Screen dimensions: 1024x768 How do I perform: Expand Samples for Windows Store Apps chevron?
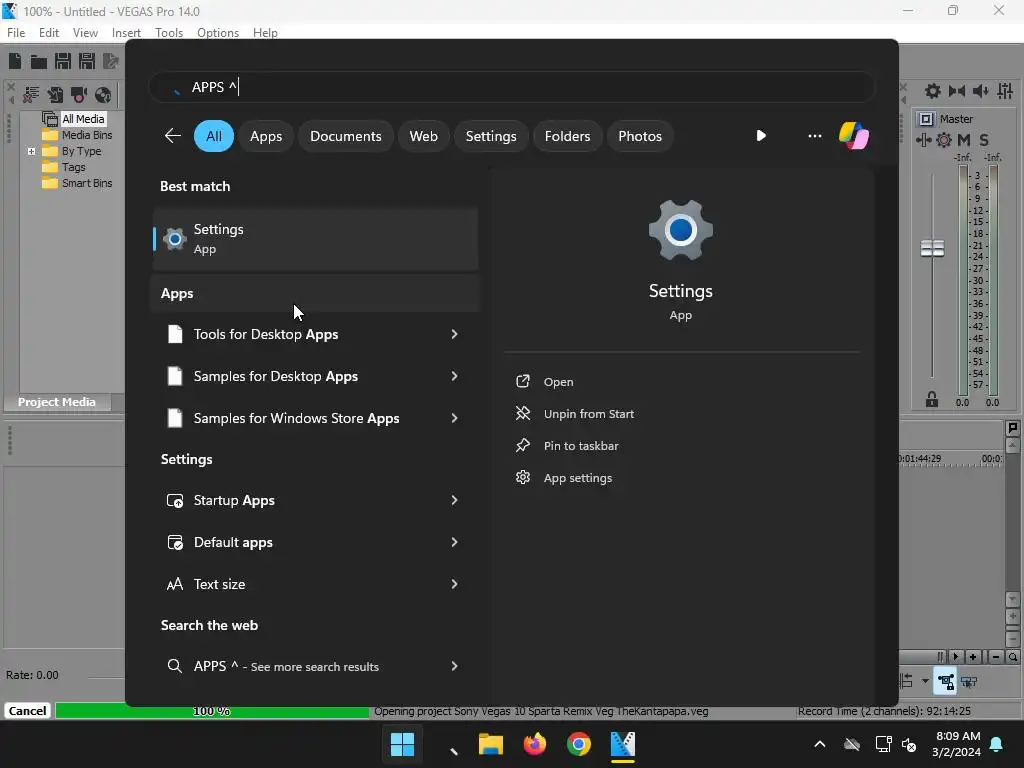pos(455,419)
